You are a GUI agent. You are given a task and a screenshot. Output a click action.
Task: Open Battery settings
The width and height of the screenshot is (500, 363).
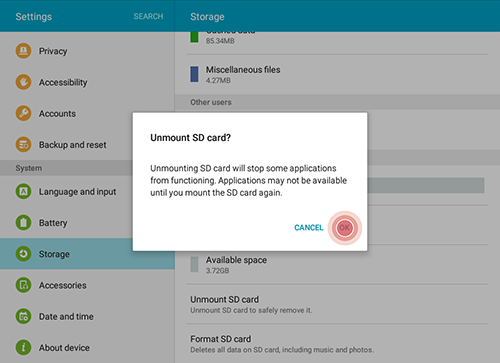pos(87,223)
